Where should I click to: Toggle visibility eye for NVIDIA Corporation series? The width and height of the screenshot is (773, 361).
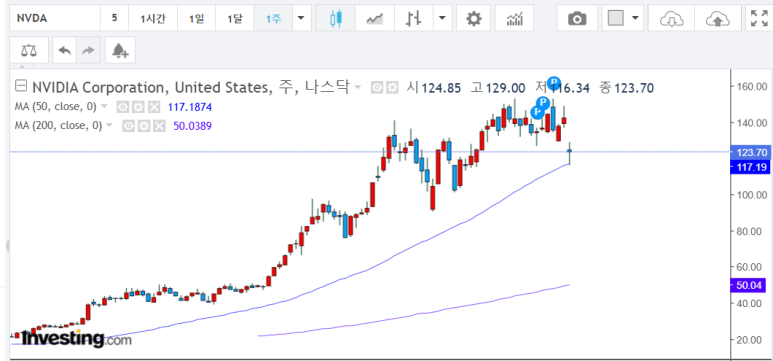[378, 88]
